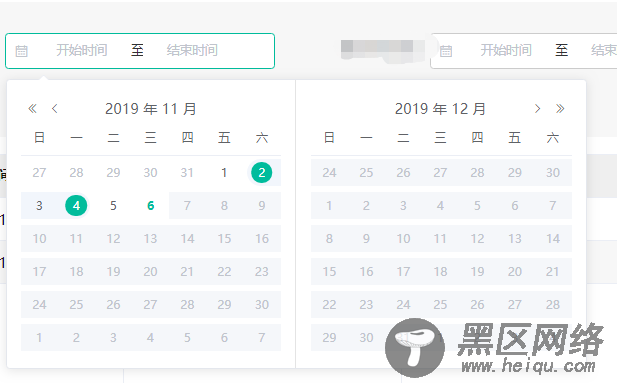
Task: Click disabled date 20 in November panel
Action: click(150, 272)
